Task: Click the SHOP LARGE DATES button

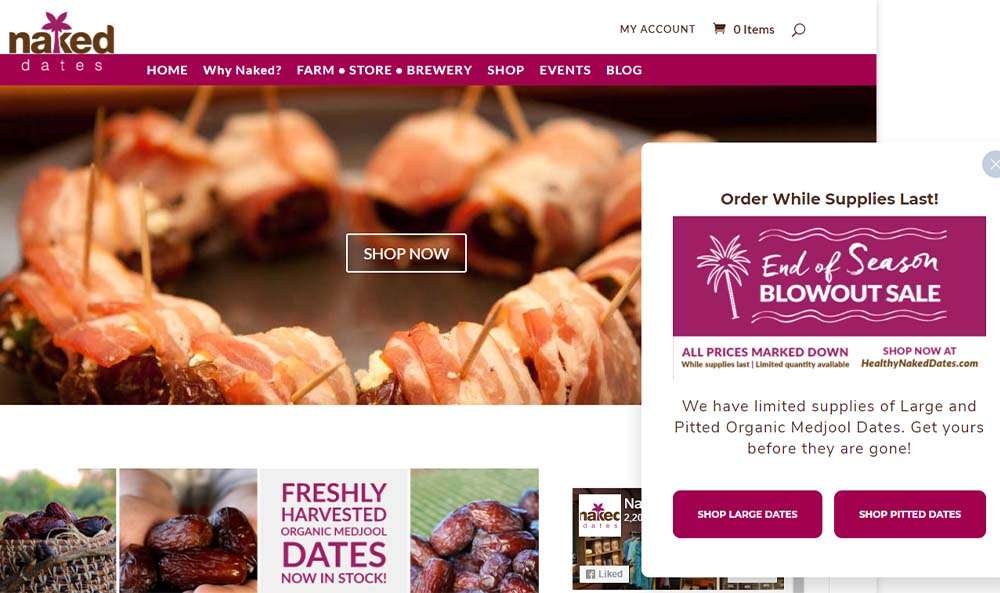Action: (x=747, y=514)
